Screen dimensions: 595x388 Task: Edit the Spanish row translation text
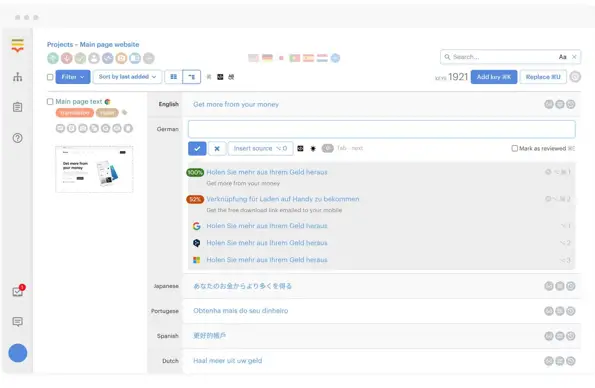tap(209, 336)
